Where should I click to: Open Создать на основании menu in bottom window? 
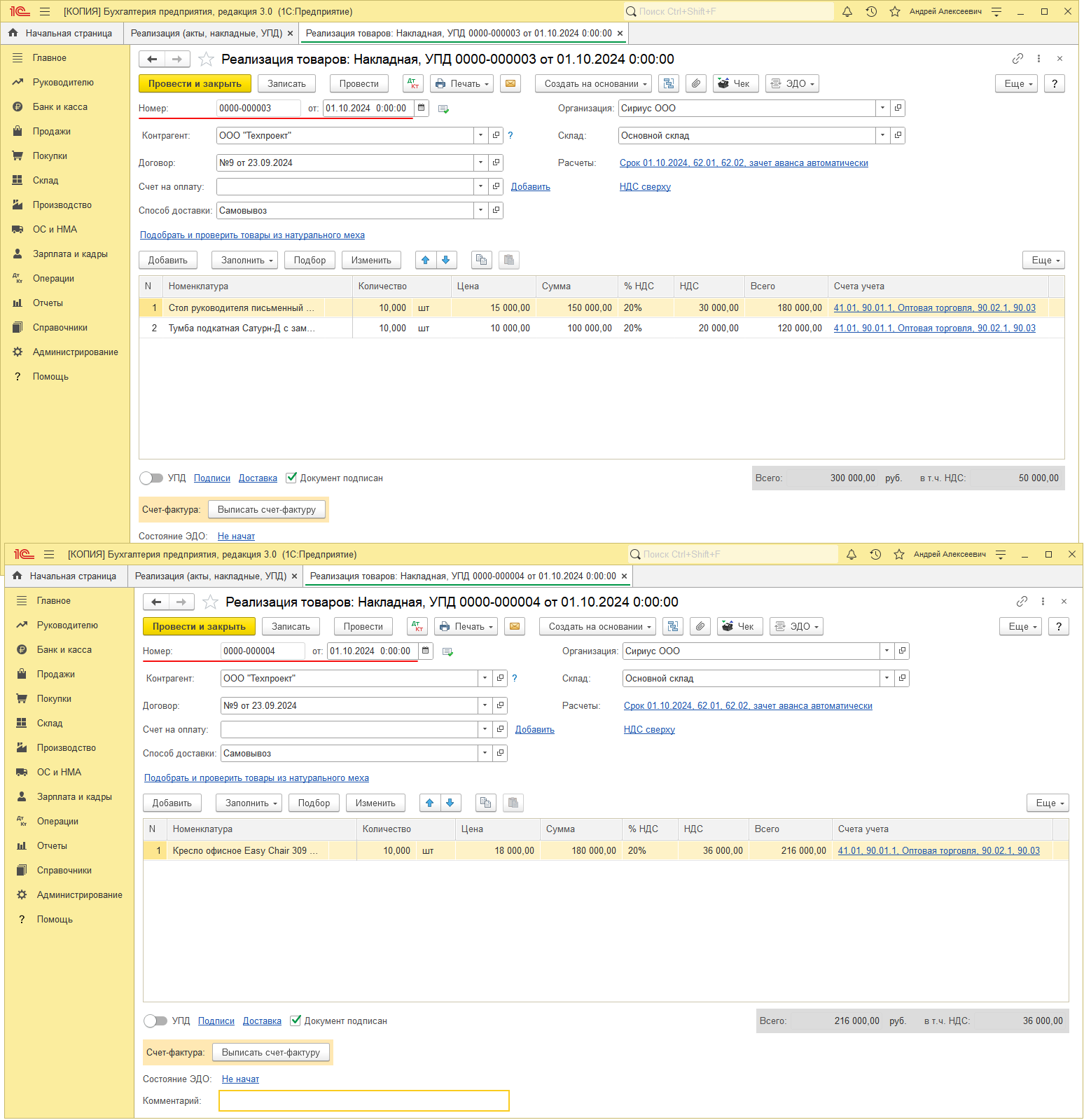pyautogui.click(x=597, y=626)
